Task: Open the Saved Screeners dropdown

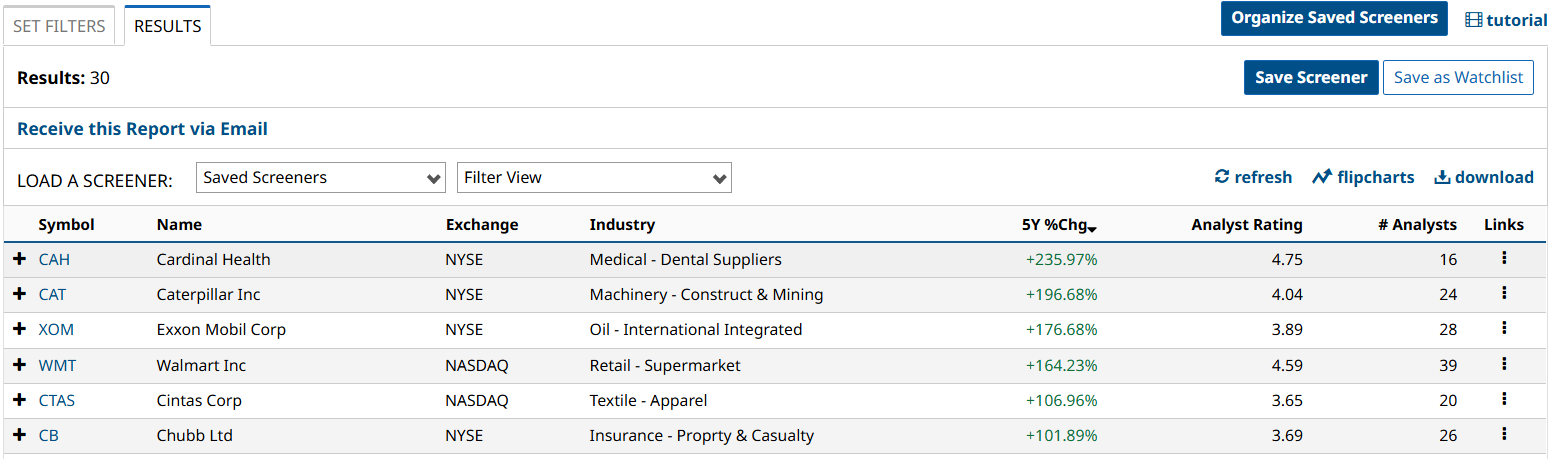Action: [x=321, y=178]
